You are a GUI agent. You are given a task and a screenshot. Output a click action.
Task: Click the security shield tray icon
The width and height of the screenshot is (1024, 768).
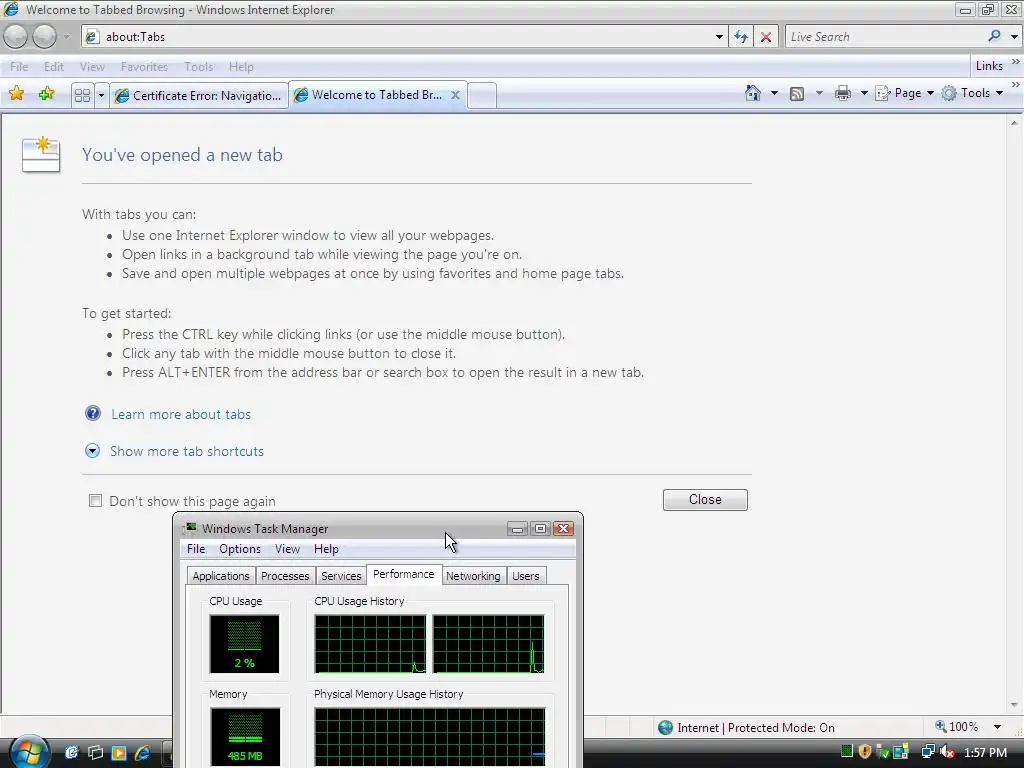point(865,752)
